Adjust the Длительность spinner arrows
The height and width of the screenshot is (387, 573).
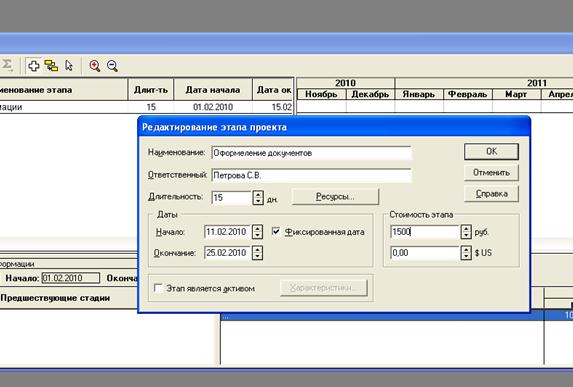coord(258,198)
